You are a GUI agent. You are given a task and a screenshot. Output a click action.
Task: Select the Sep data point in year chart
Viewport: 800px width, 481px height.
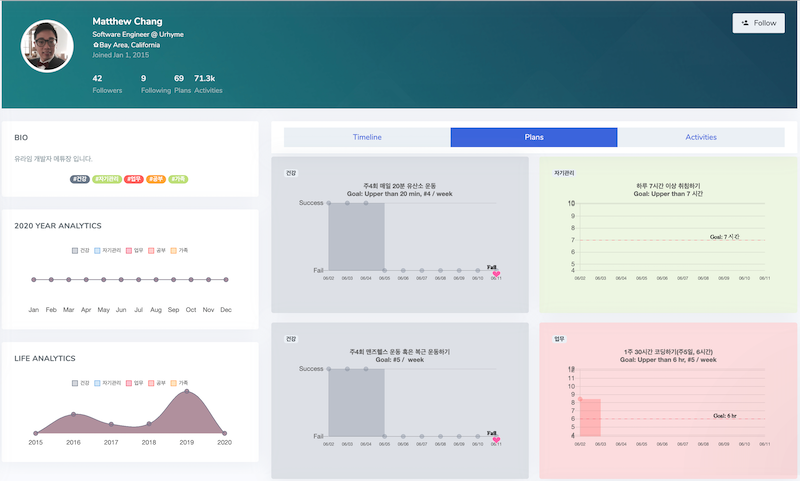coord(173,280)
